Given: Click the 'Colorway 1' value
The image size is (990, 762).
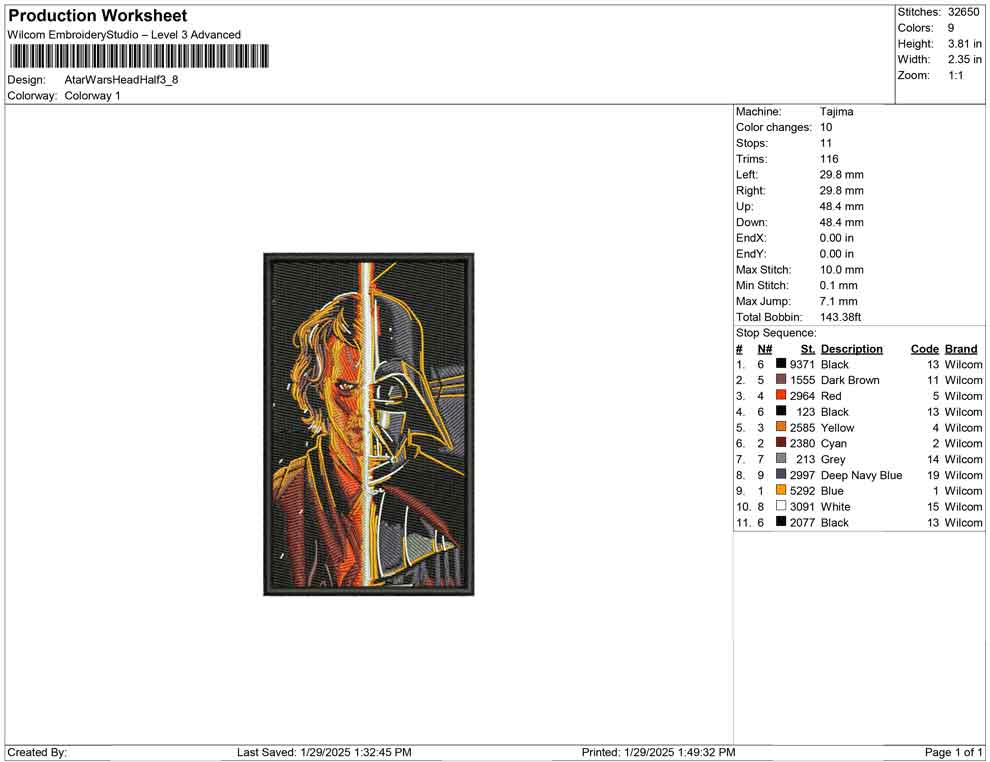Looking at the screenshot, I should (92, 96).
